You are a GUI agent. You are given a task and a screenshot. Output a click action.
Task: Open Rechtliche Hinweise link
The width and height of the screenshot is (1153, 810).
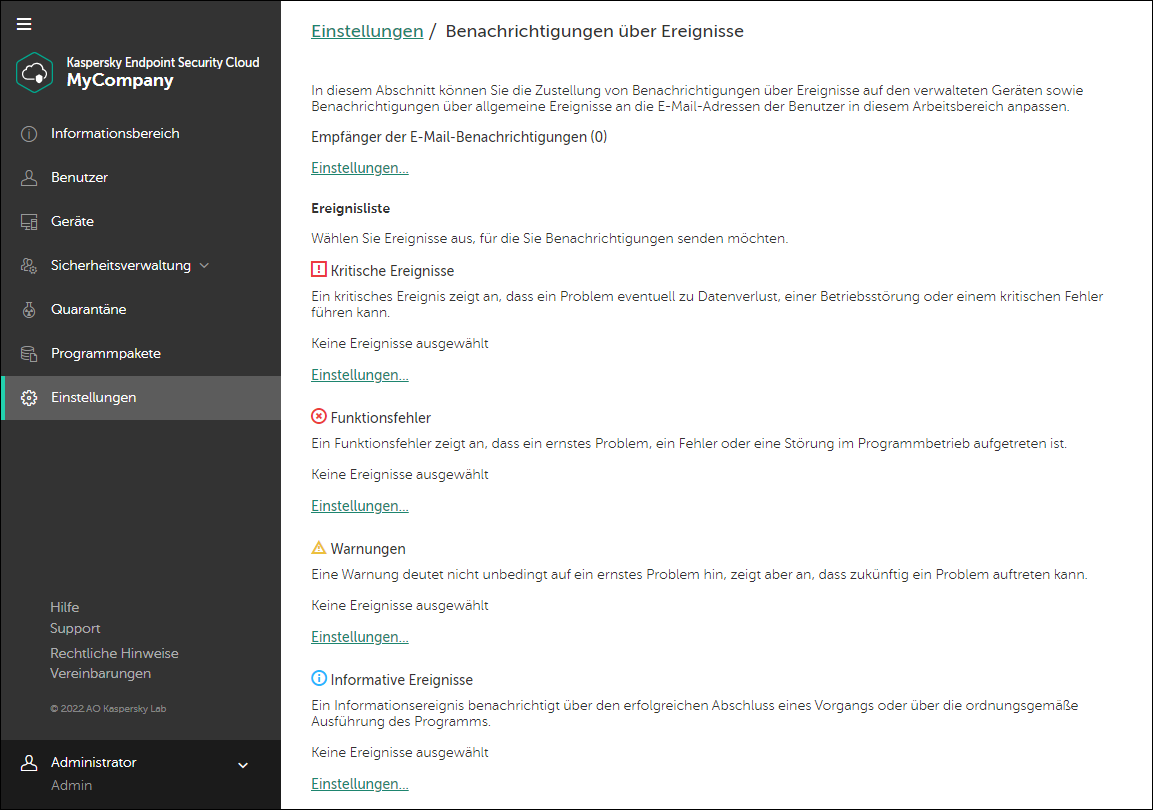[114, 653]
